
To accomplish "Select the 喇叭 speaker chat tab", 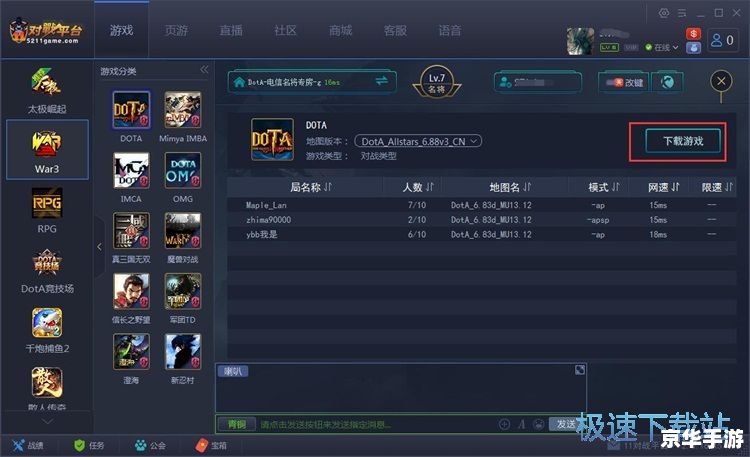I will tap(233, 371).
